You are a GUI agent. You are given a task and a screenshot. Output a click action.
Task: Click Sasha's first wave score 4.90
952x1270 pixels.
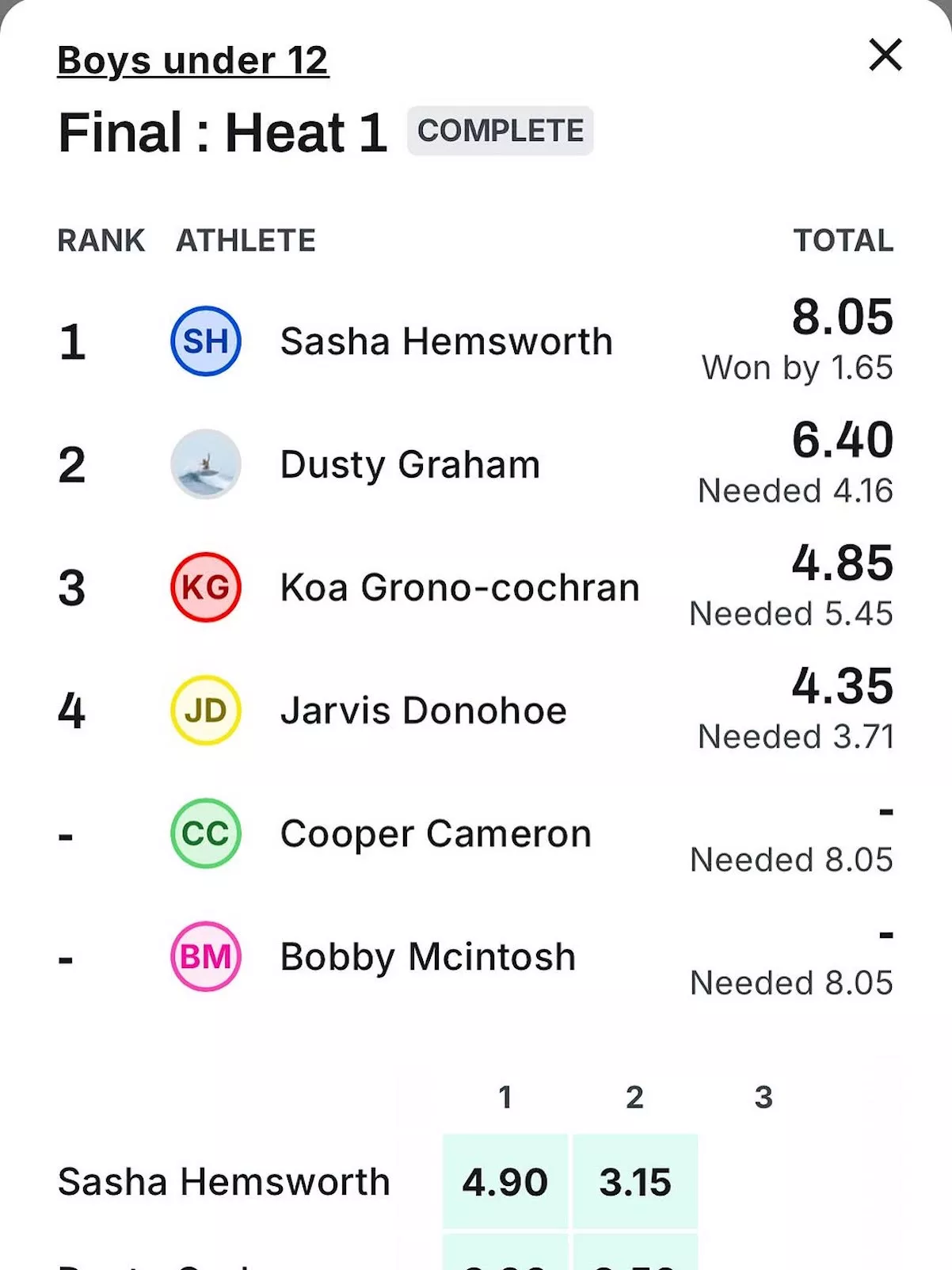[505, 1181]
